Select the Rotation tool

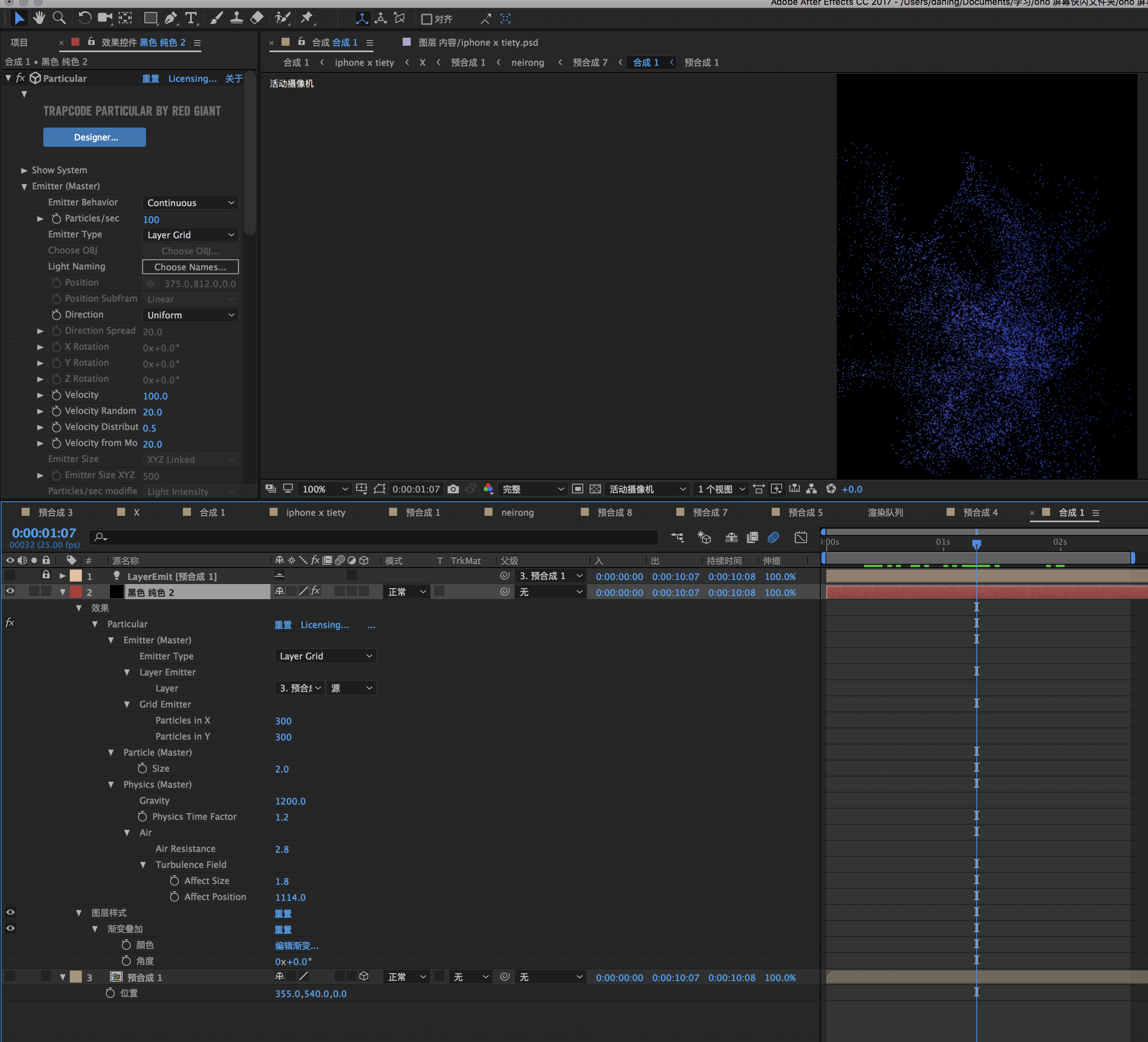[85, 18]
